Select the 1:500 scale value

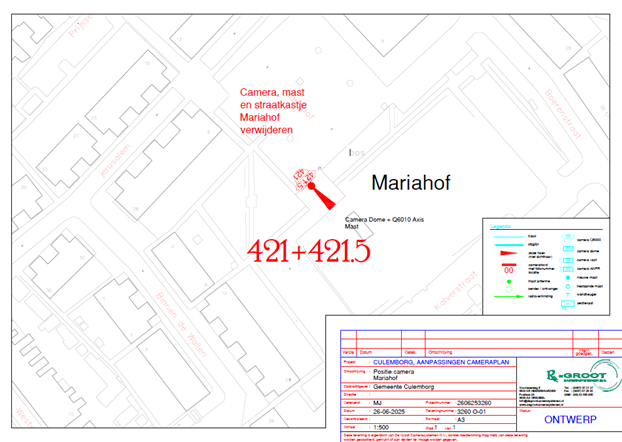383,428
